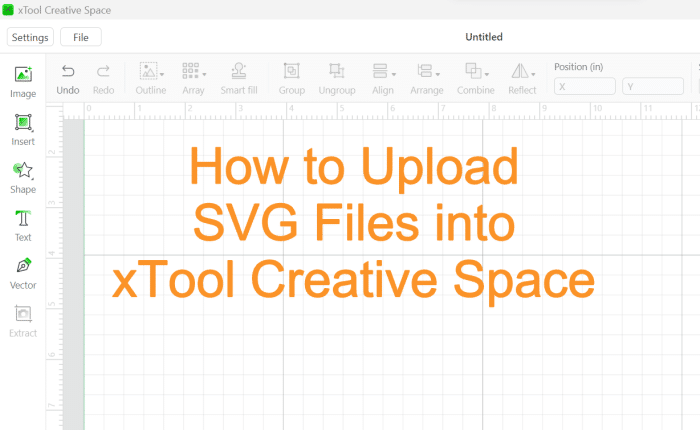The height and width of the screenshot is (430, 700).
Task: Expand the Align dropdown arrow
Action: (x=394, y=74)
